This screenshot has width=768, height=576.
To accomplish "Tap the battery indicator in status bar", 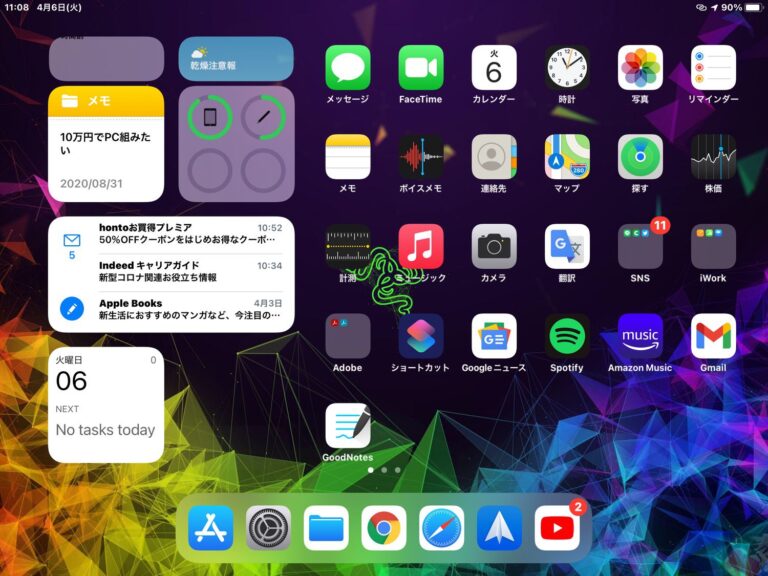I will 754,7.
